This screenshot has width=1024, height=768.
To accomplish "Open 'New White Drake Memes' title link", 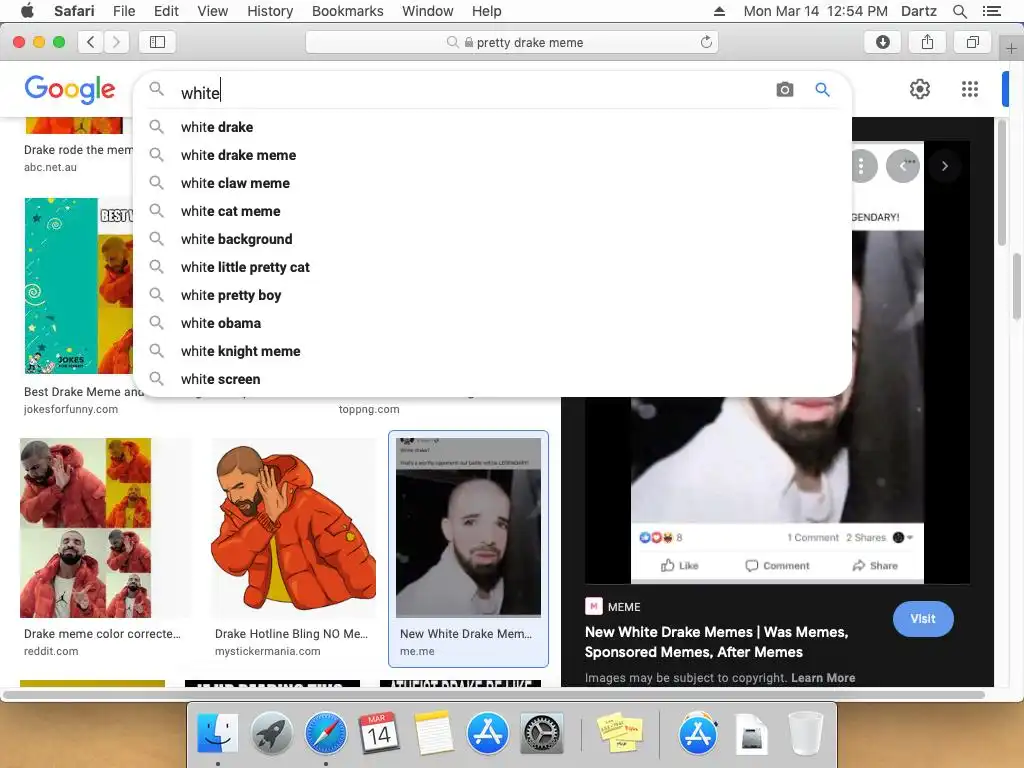I will tap(716, 642).
